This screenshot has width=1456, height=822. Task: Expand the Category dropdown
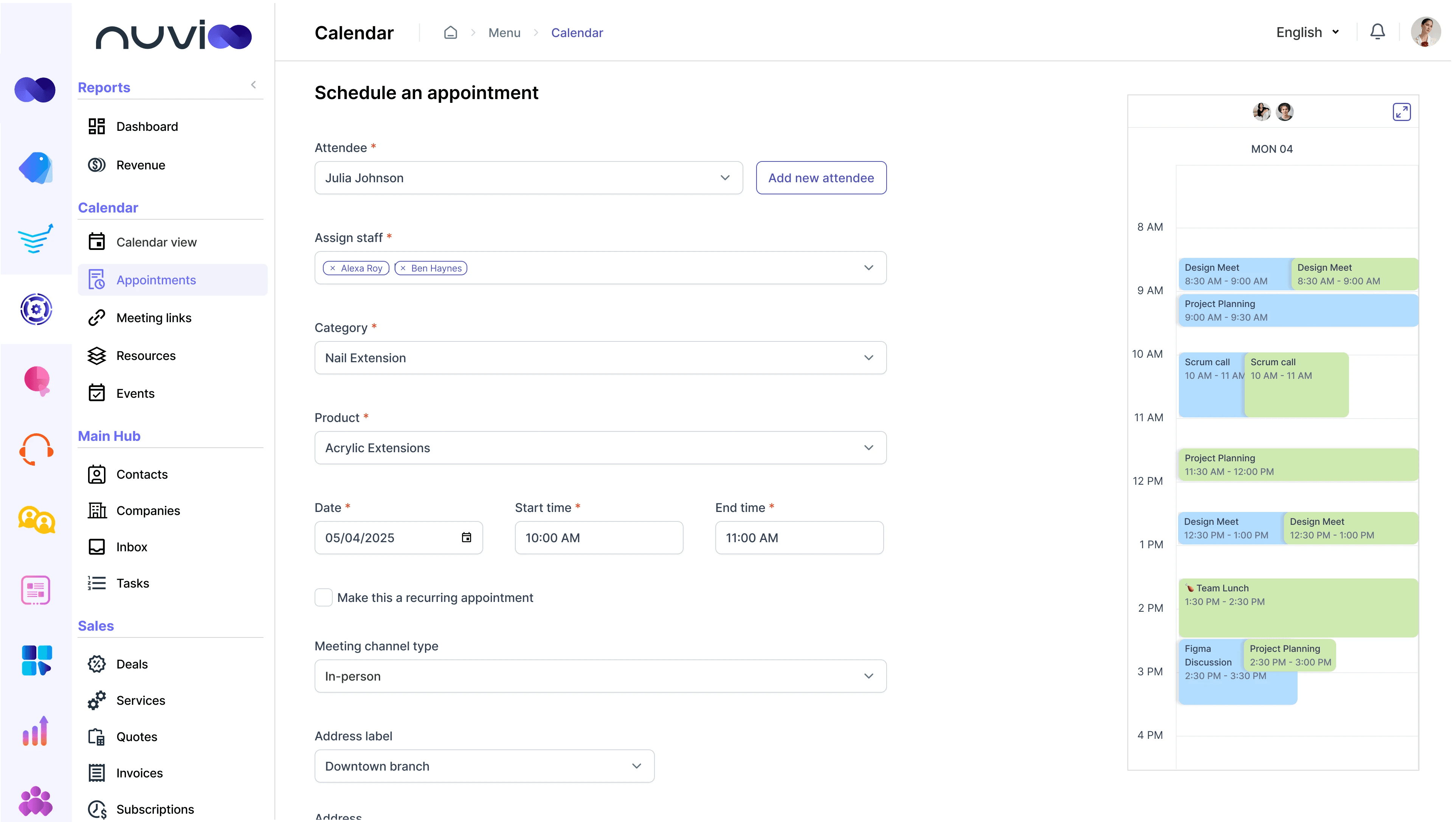[x=600, y=358]
